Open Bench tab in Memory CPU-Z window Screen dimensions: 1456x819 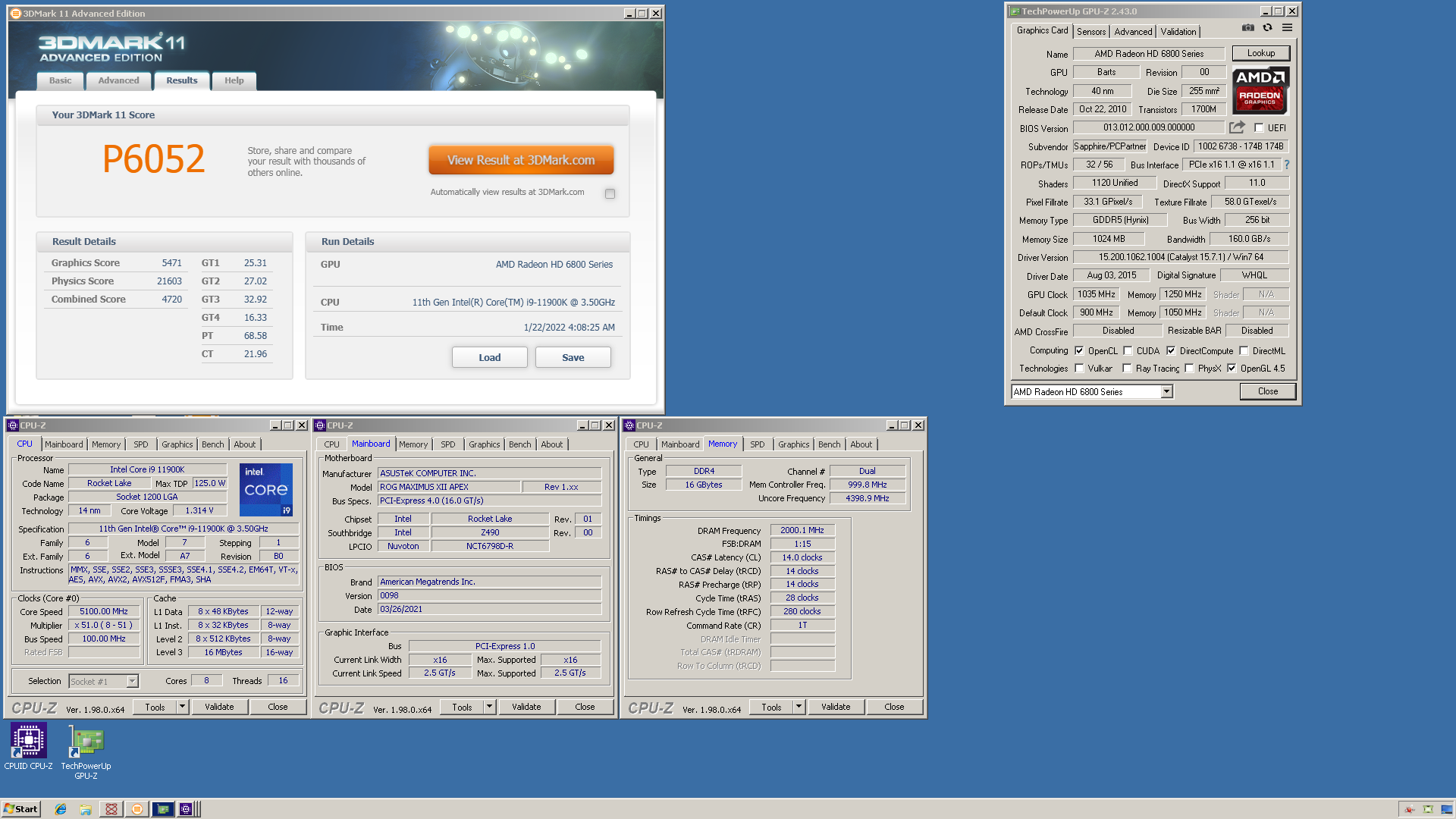point(829,444)
